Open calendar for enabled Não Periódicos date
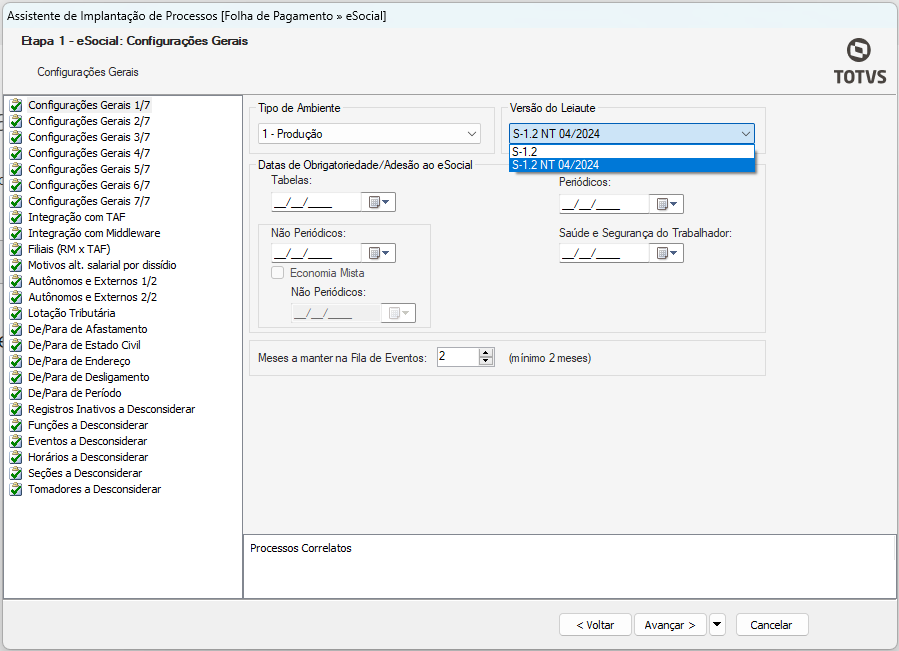The height and width of the screenshot is (651, 899). [x=381, y=254]
